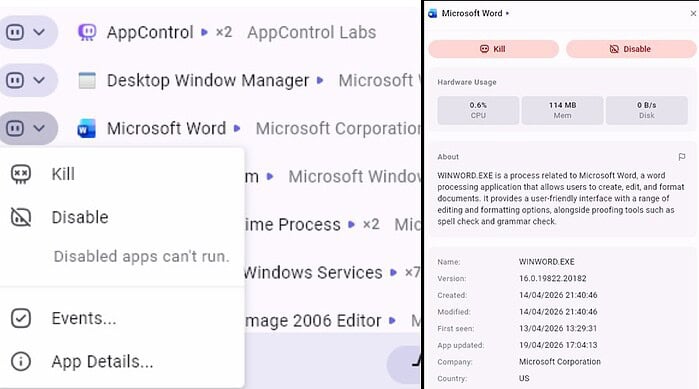The width and height of the screenshot is (699, 389).
Task: Click the Desktop Window Manager icon
Action: (x=87, y=81)
